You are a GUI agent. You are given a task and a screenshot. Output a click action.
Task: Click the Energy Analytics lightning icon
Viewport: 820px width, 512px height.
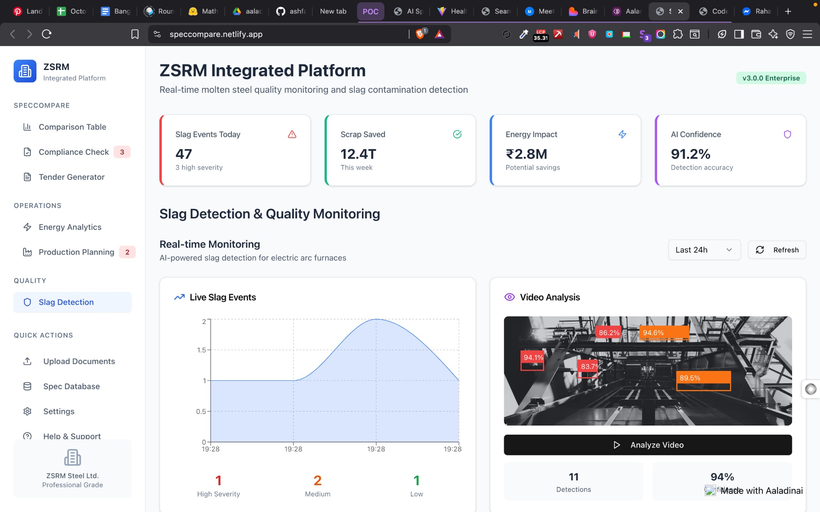point(27,227)
